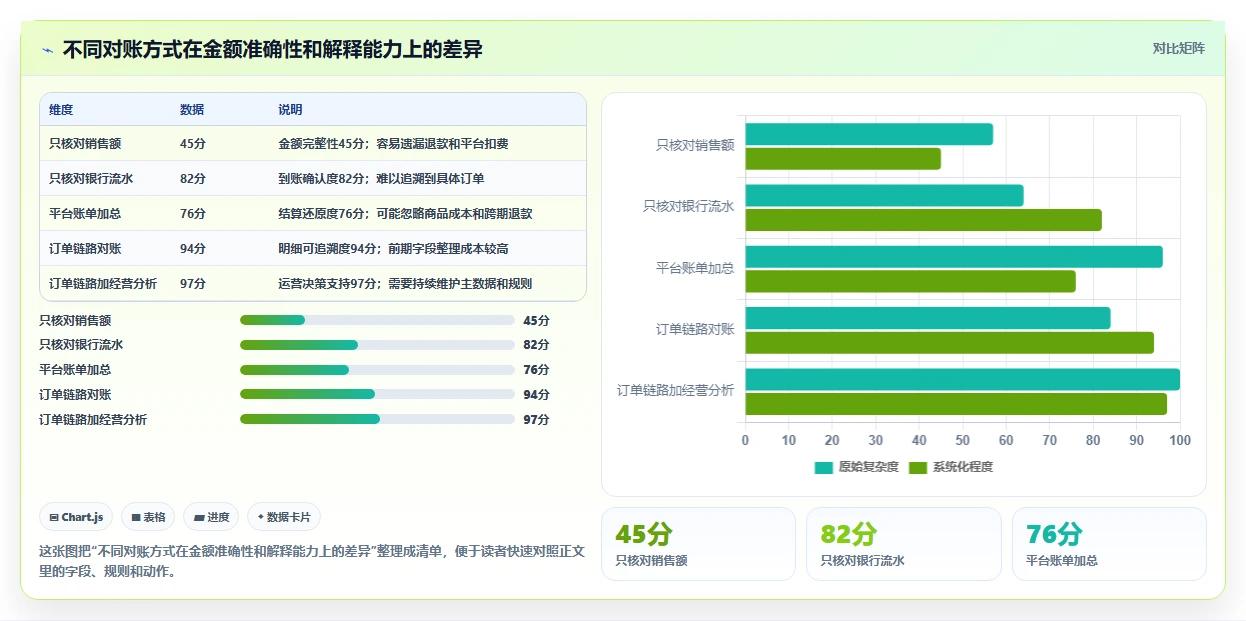Click the 45分 cell in the table

pos(193,144)
